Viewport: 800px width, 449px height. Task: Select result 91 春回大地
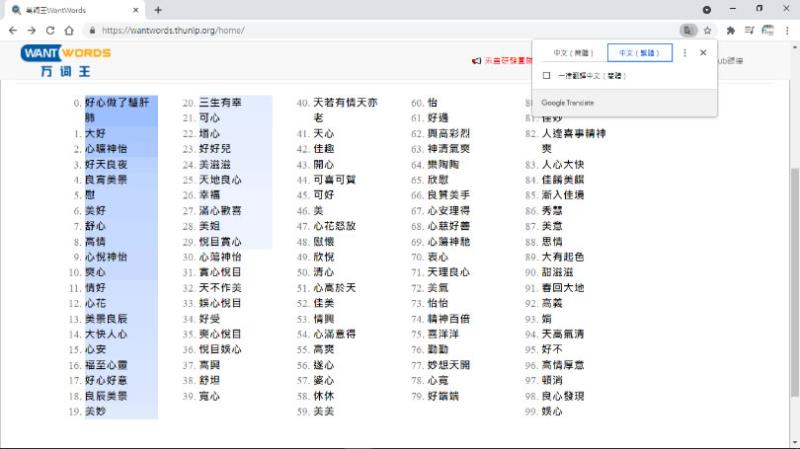coord(563,288)
